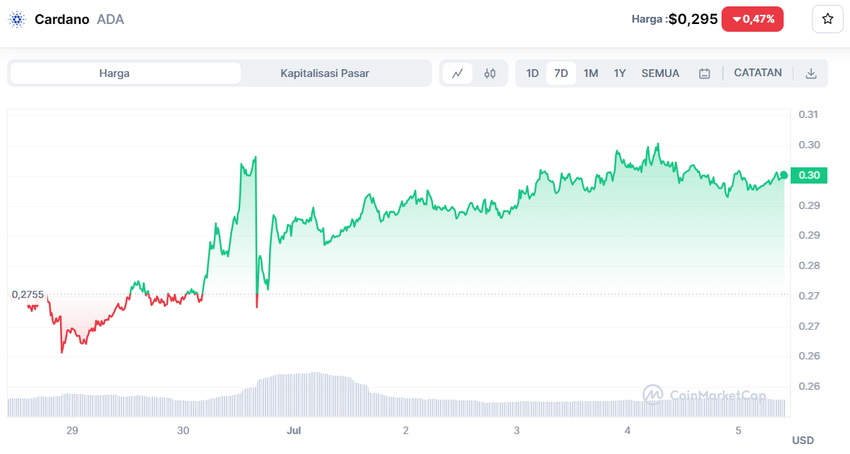The height and width of the screenshot is (454, 850).
Task: Choose the SEMUA time range
Action: pos(660,73)
